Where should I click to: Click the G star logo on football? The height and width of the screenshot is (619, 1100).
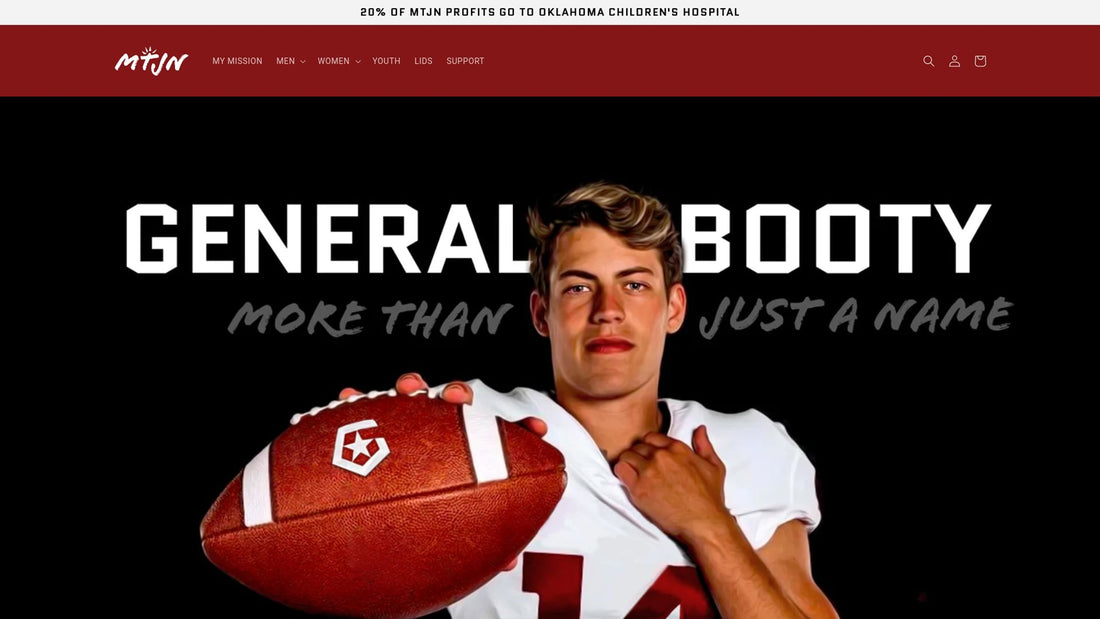360,447
